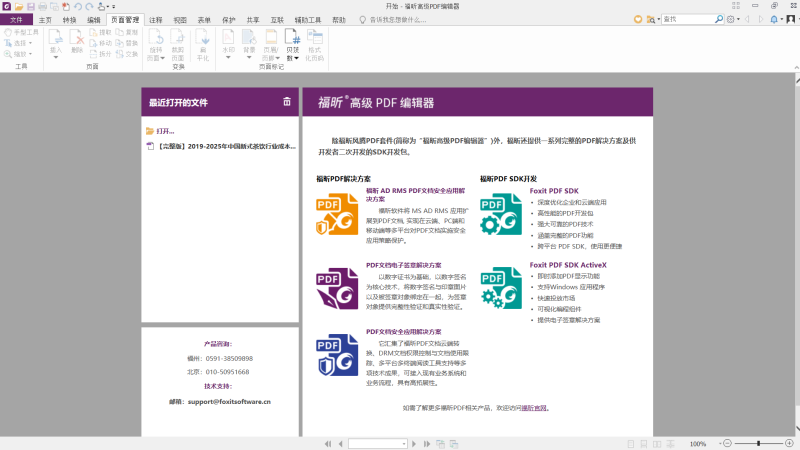800x450 pixels.
Task: Click the 福昕官网 website link
Action: click(534, 408)
